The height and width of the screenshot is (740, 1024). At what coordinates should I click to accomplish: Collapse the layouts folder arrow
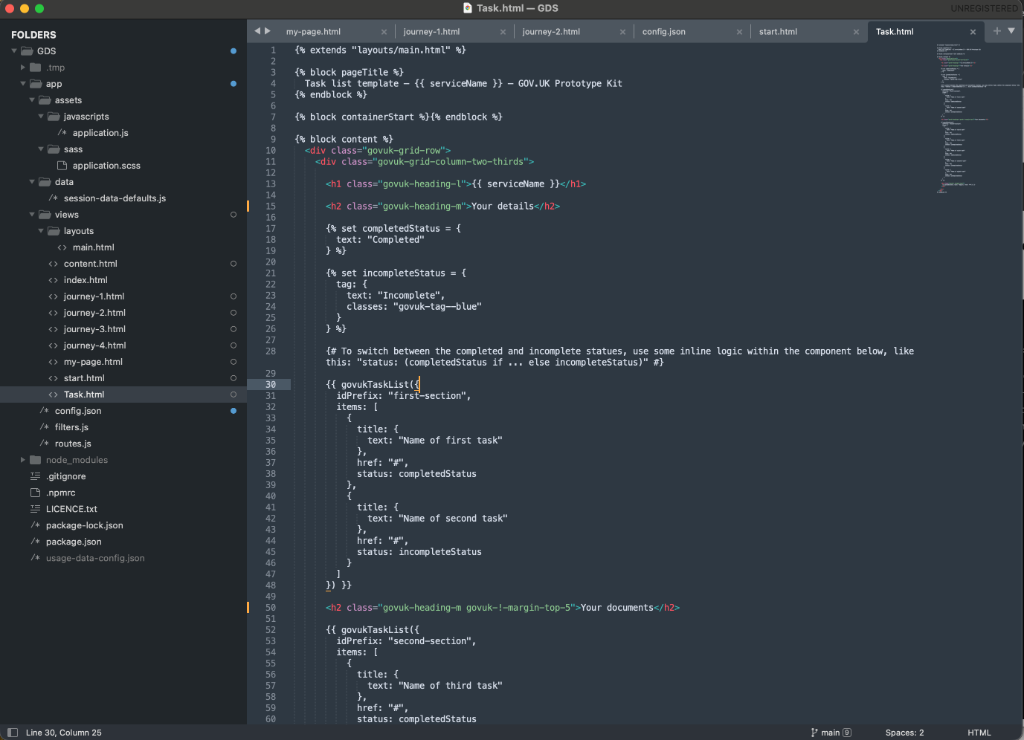[40, 231]
